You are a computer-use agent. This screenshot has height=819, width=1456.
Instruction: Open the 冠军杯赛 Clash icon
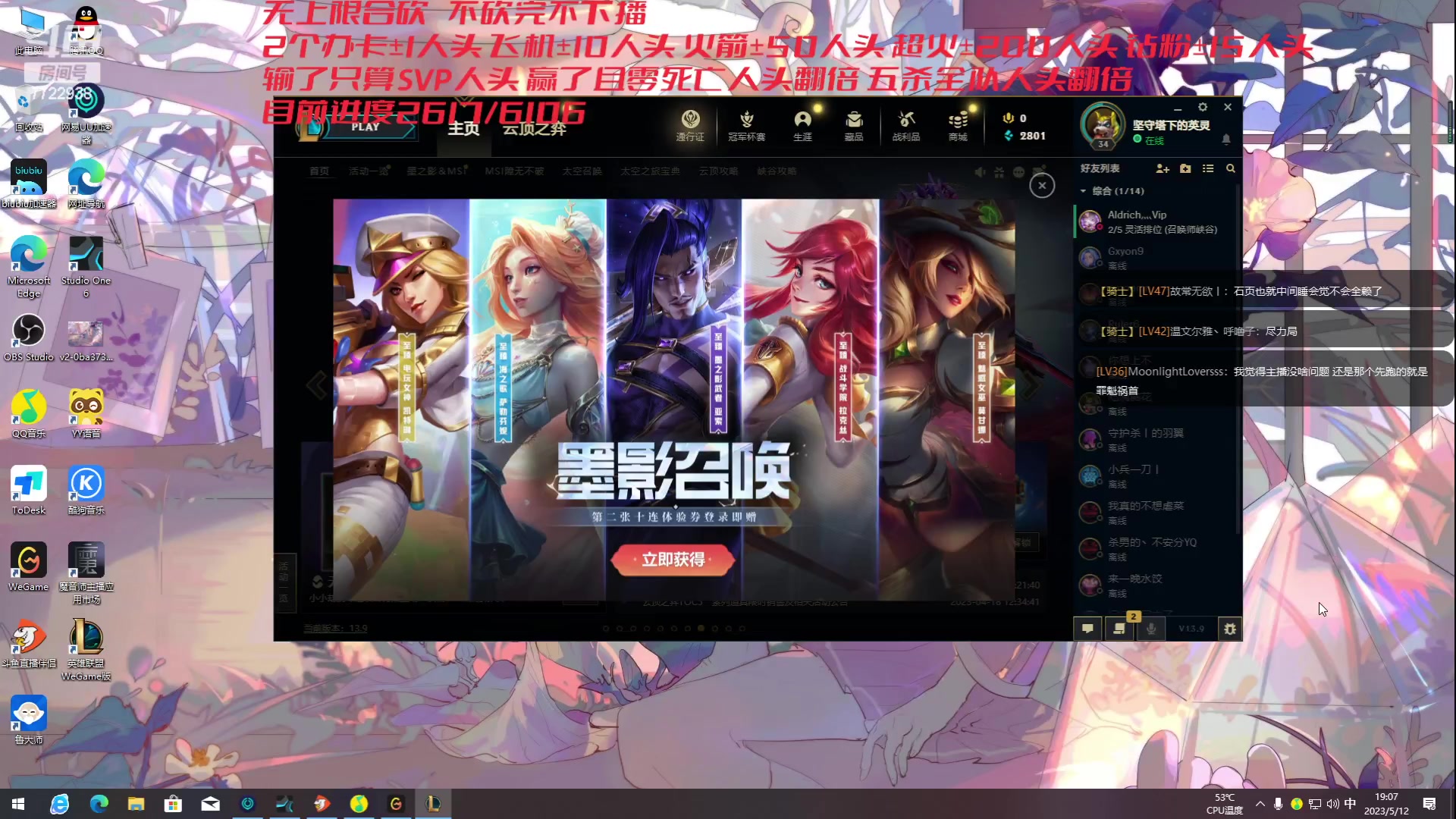click(x=746, y=125)
